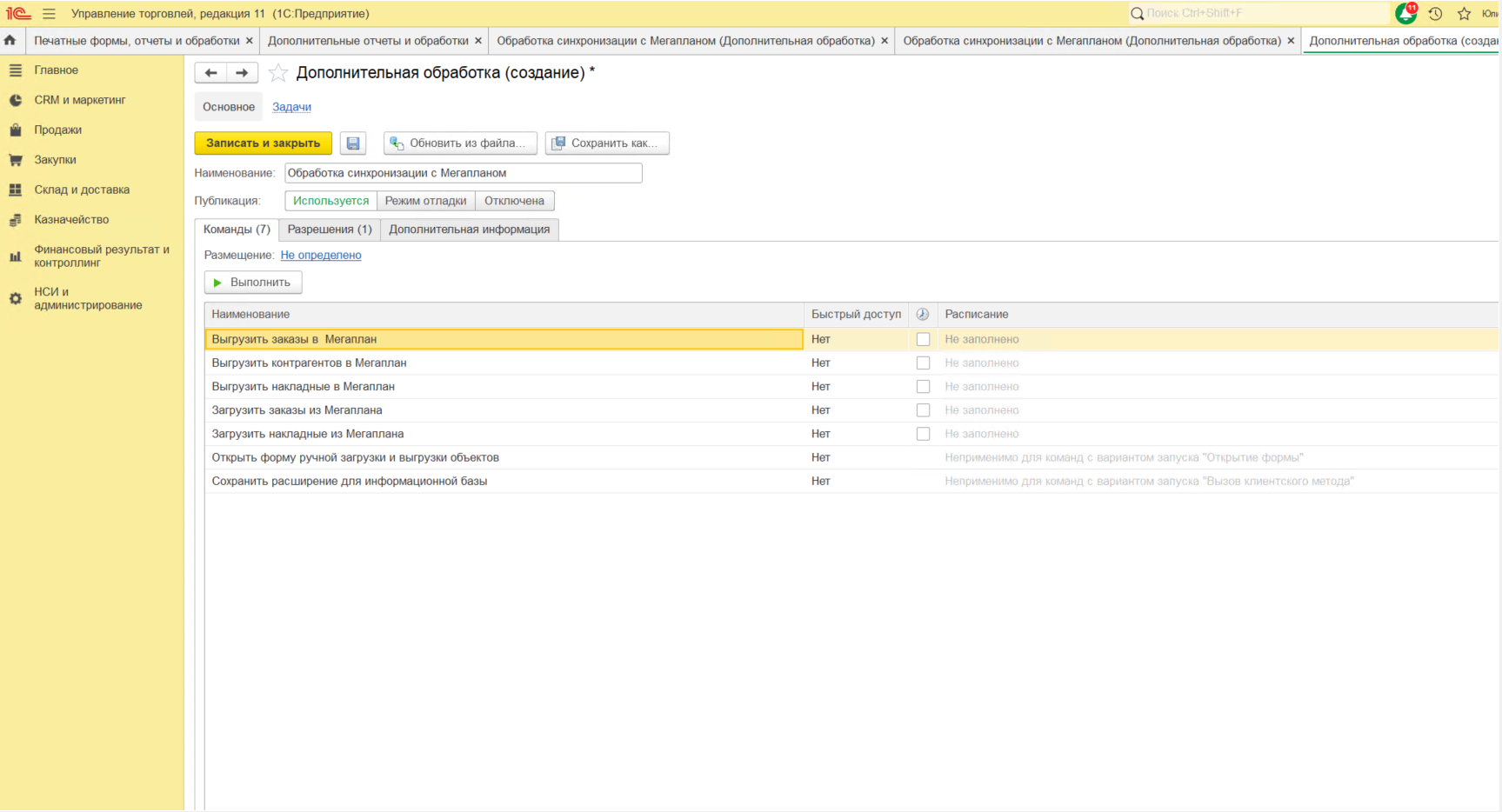Open Не определено placement link
Image resolution: width=1502 pixels, height=812 pixels.
tap(321, 255)
